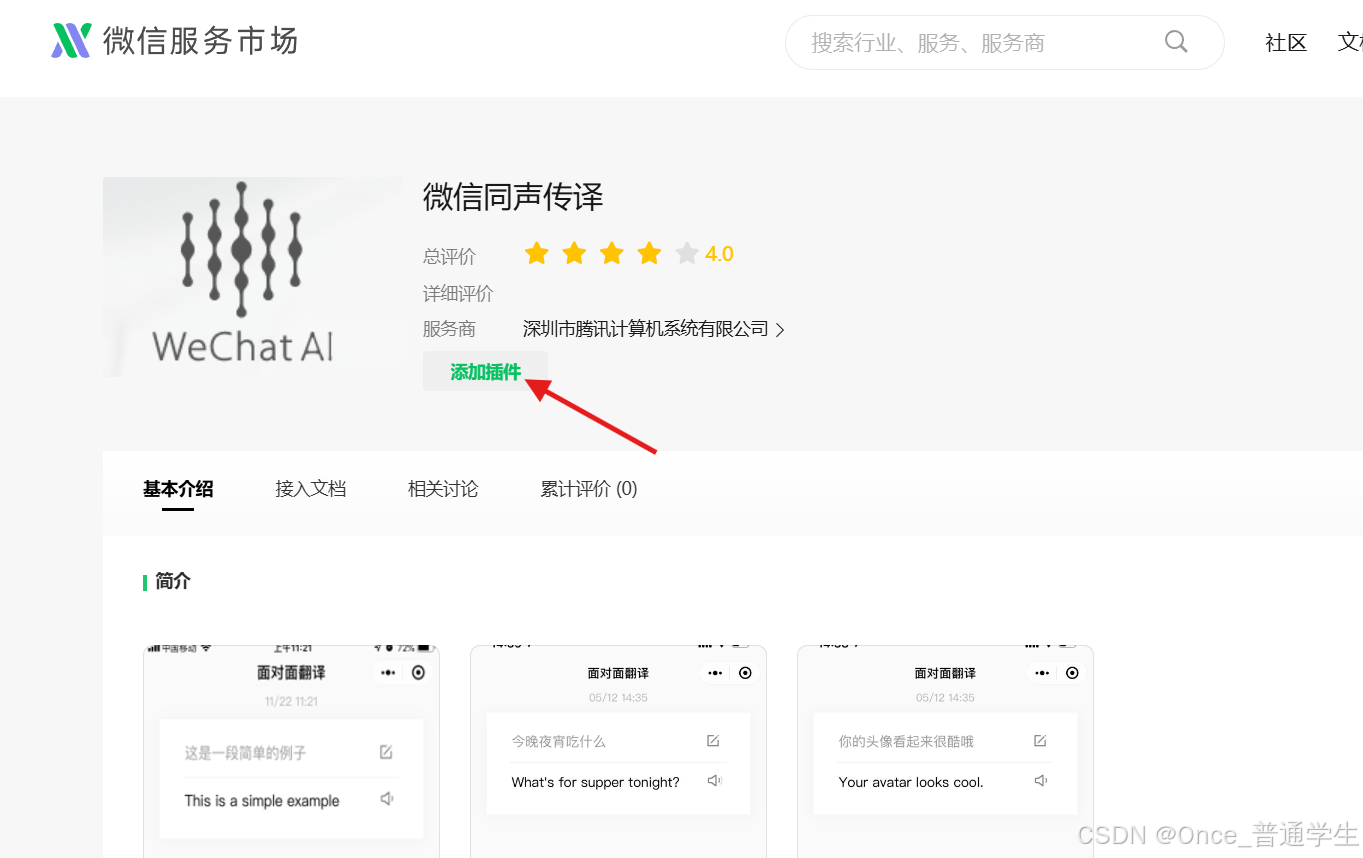
Task: Focus the 搜索行业、服务、服务商 search field
Action: click(1004, 42)
